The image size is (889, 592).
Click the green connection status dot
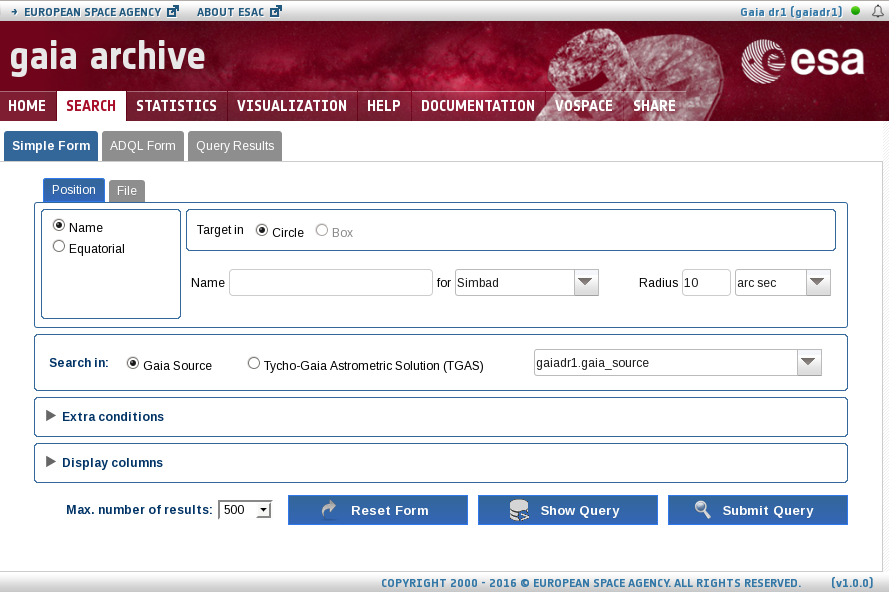(x=856, y=11)
